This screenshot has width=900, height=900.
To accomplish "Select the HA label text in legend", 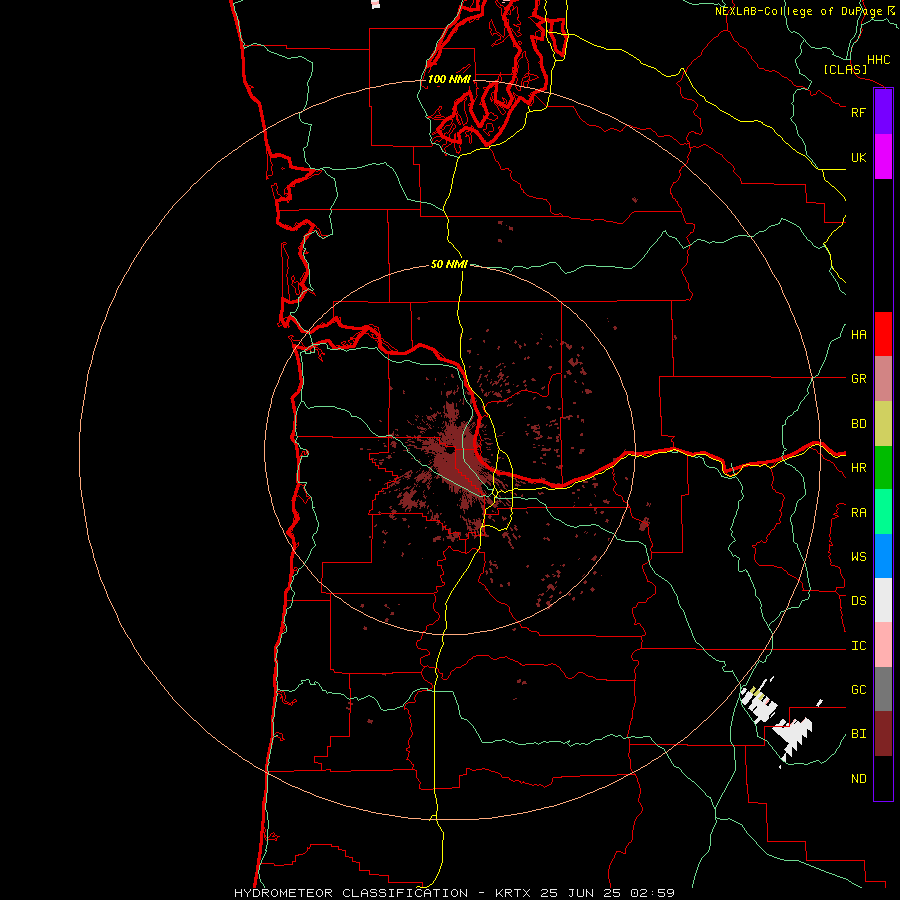I will (x=859, y=335).
